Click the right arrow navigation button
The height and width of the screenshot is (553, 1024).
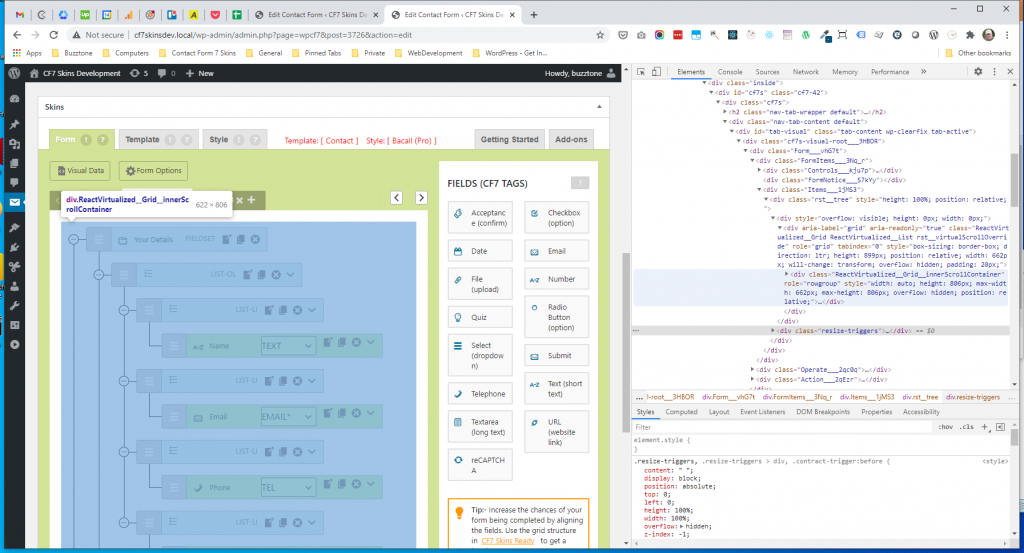(420, 198)
